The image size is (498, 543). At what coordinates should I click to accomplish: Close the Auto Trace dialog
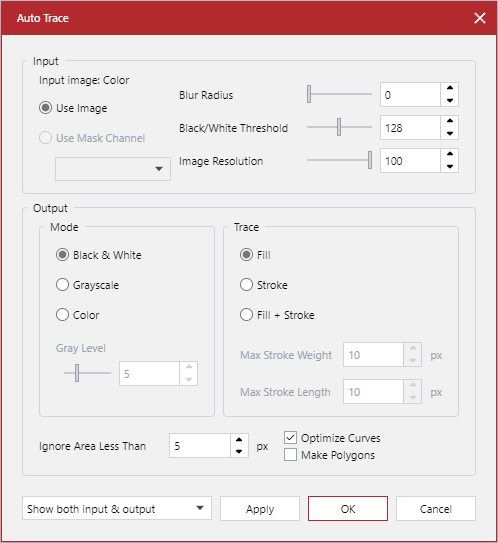tap(480, 18)
